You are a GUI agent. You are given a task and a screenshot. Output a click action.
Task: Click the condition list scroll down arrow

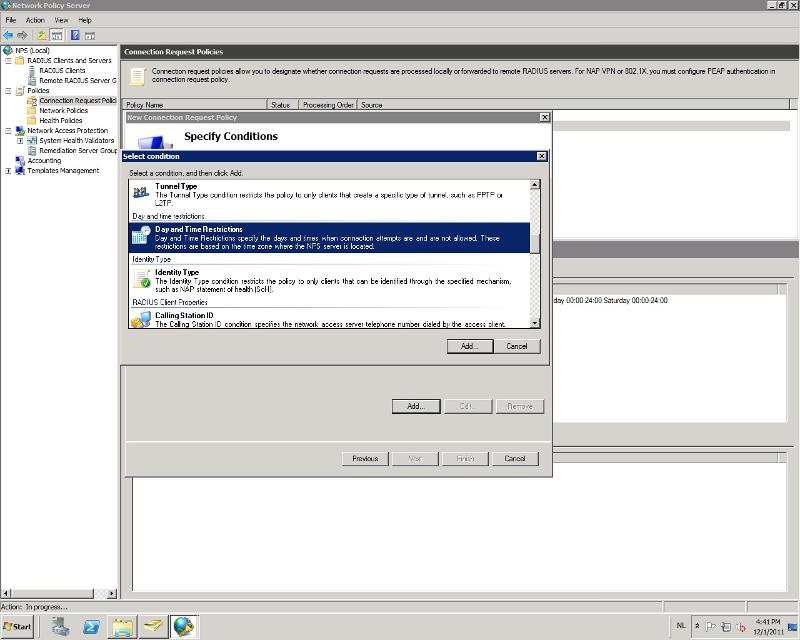point(535,323)
